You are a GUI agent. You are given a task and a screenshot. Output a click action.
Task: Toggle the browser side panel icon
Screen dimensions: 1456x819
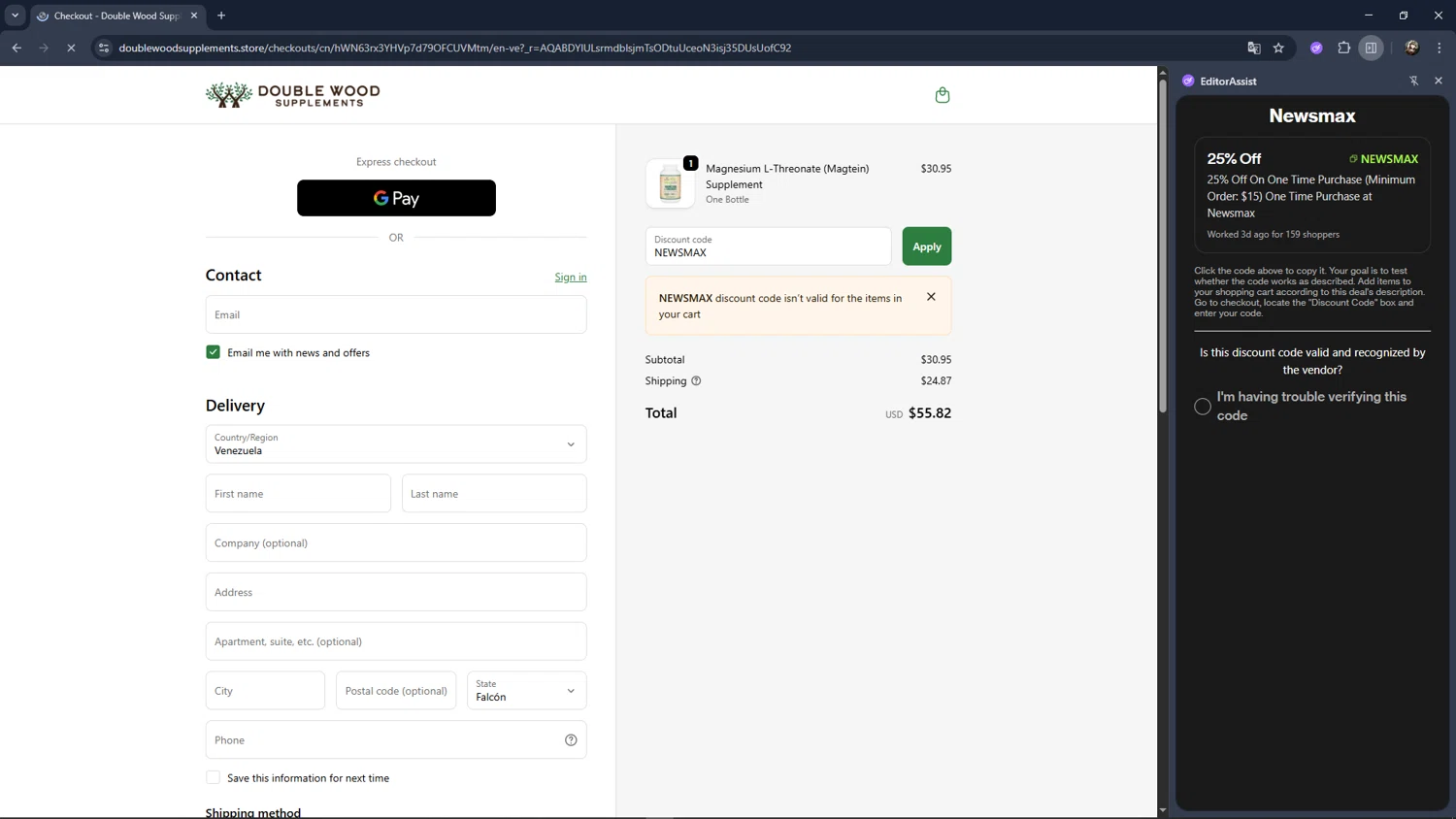[1371, 48]
